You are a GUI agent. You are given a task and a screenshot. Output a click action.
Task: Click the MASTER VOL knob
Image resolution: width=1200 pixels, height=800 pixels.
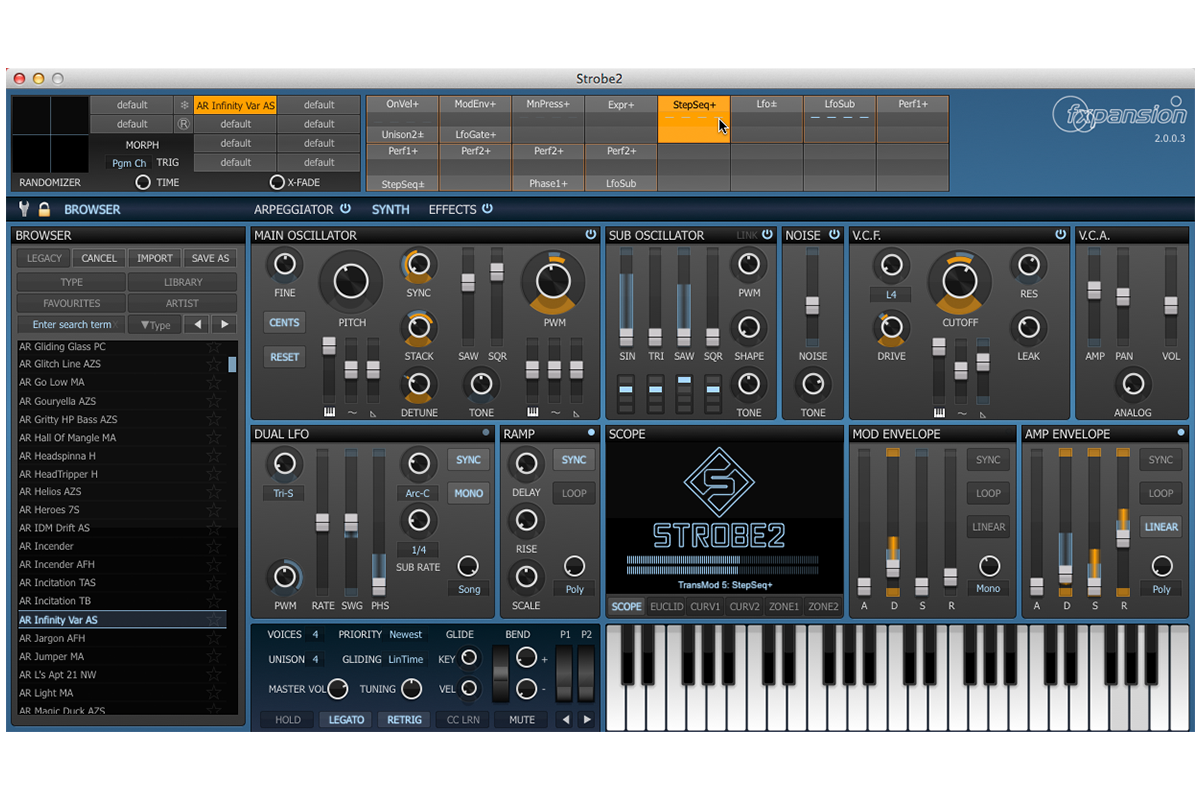pos(338,688)
